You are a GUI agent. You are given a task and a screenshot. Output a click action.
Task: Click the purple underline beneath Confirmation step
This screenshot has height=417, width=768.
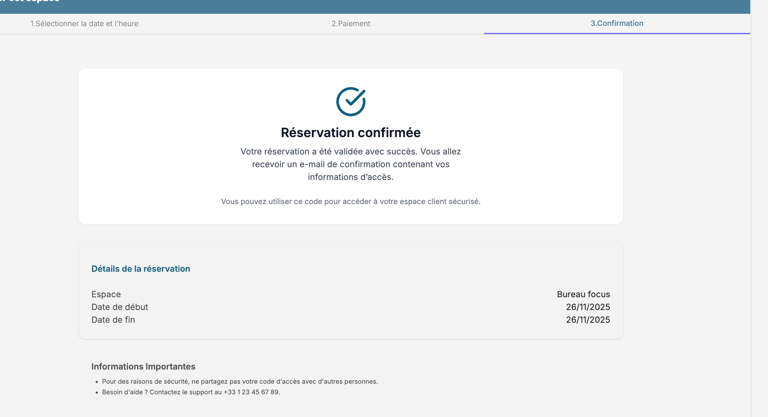click(617, 33)
